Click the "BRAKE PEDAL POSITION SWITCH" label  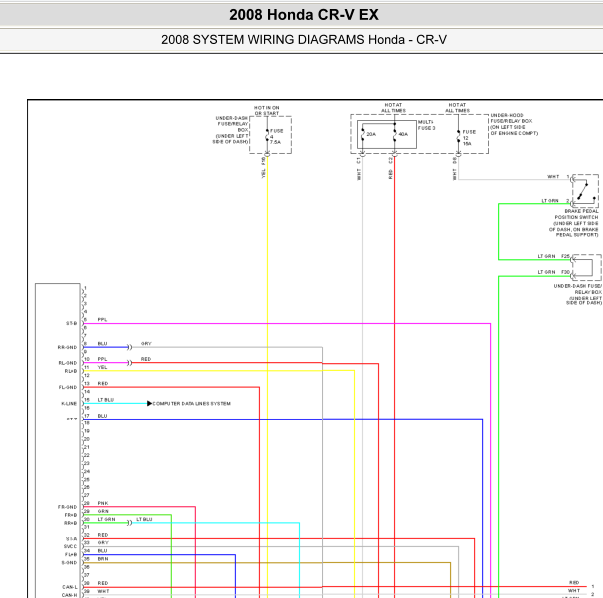point(576,223)
